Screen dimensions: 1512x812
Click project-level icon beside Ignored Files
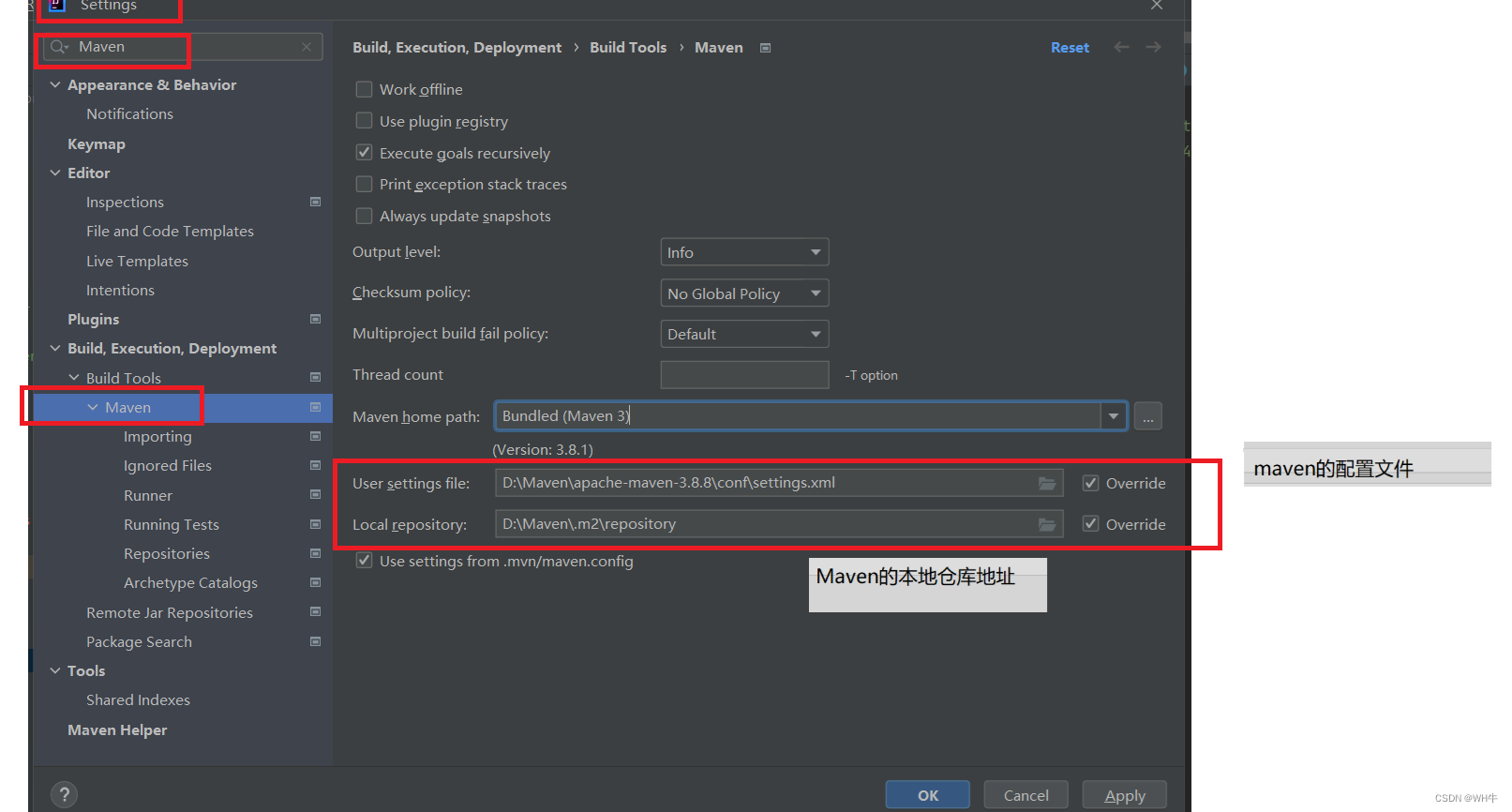[x=316, y=465]
